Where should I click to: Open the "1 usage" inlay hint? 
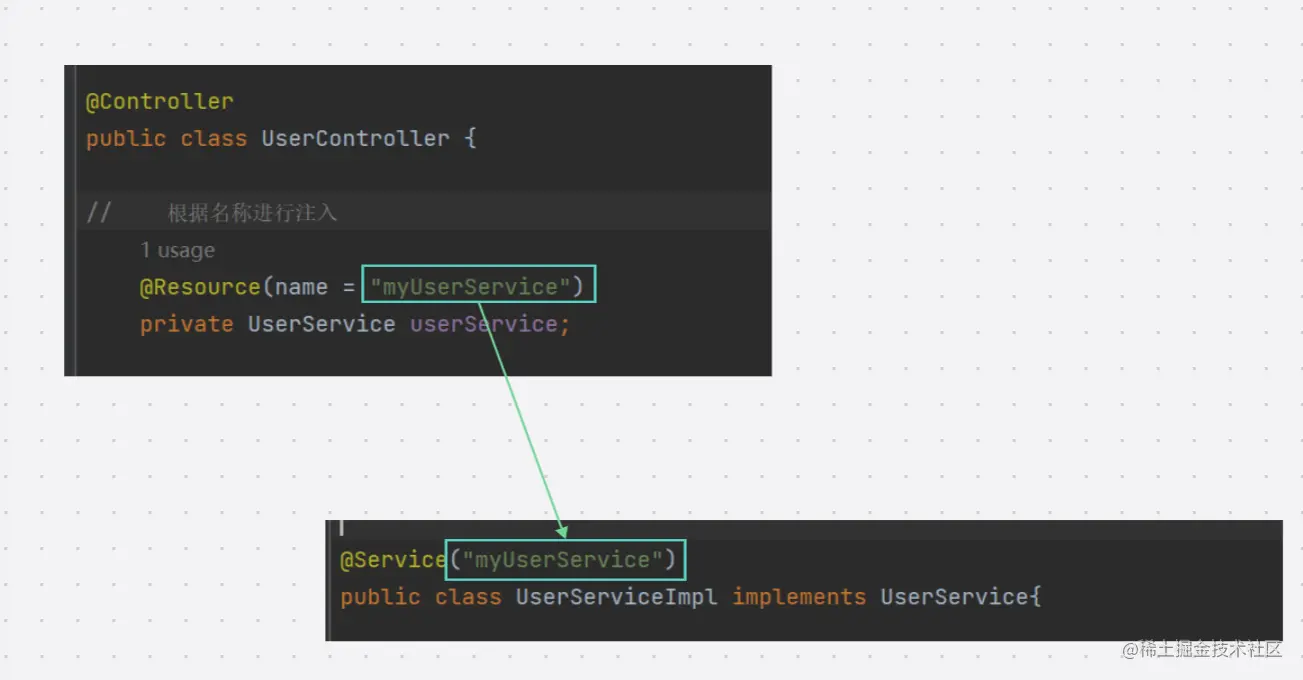(177, 250)
